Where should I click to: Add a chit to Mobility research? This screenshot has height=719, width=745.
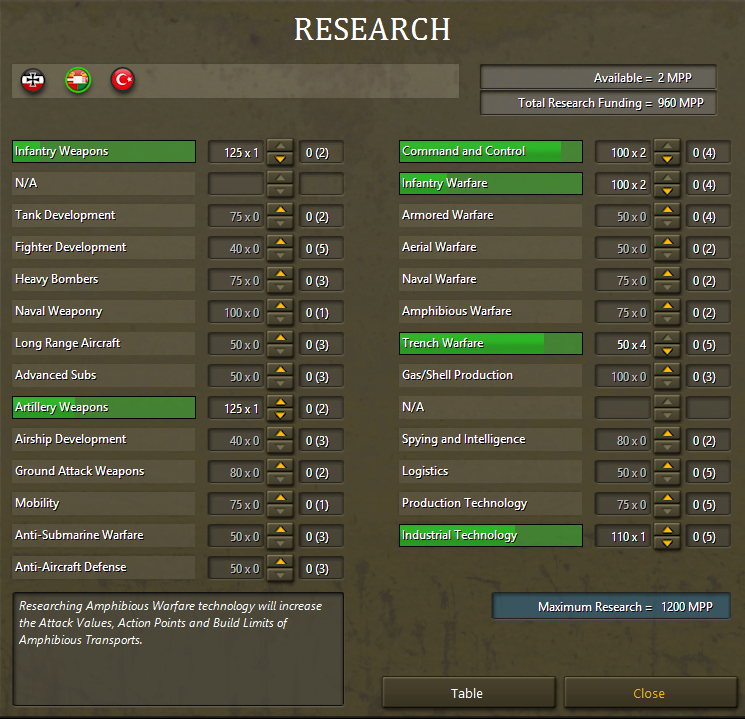(x=280, y=498)
